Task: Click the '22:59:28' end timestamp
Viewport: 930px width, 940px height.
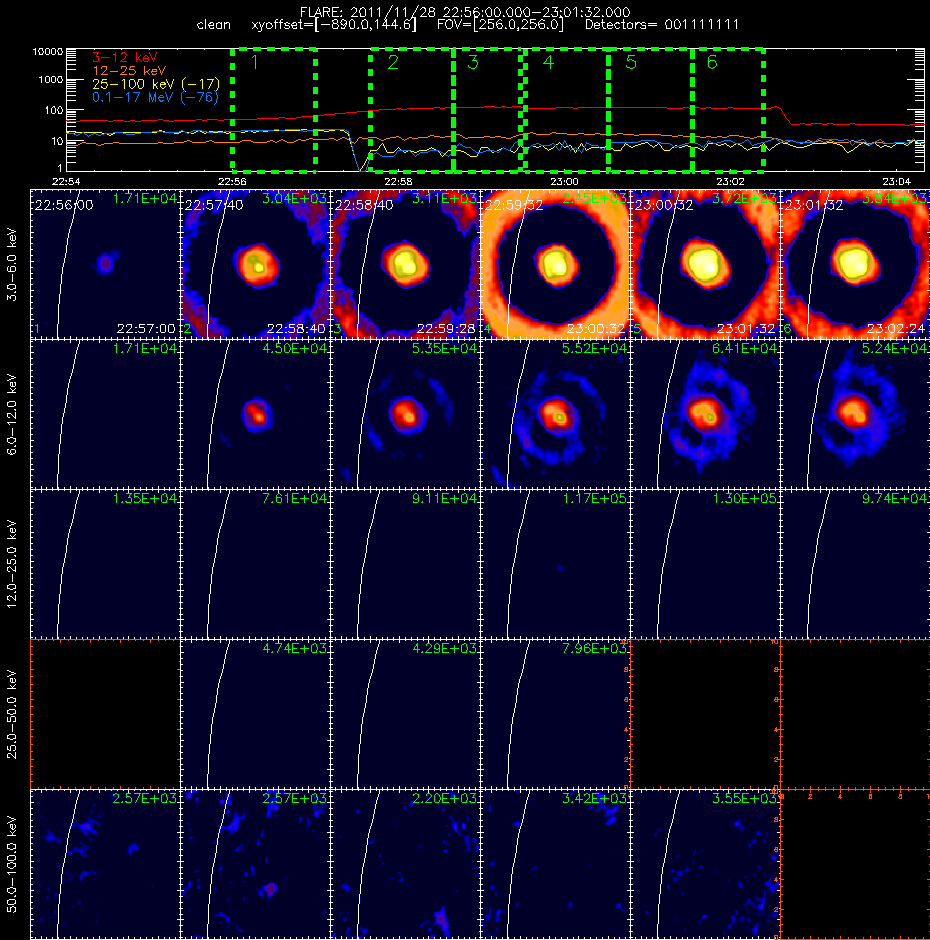Action: tap(446, 329)
